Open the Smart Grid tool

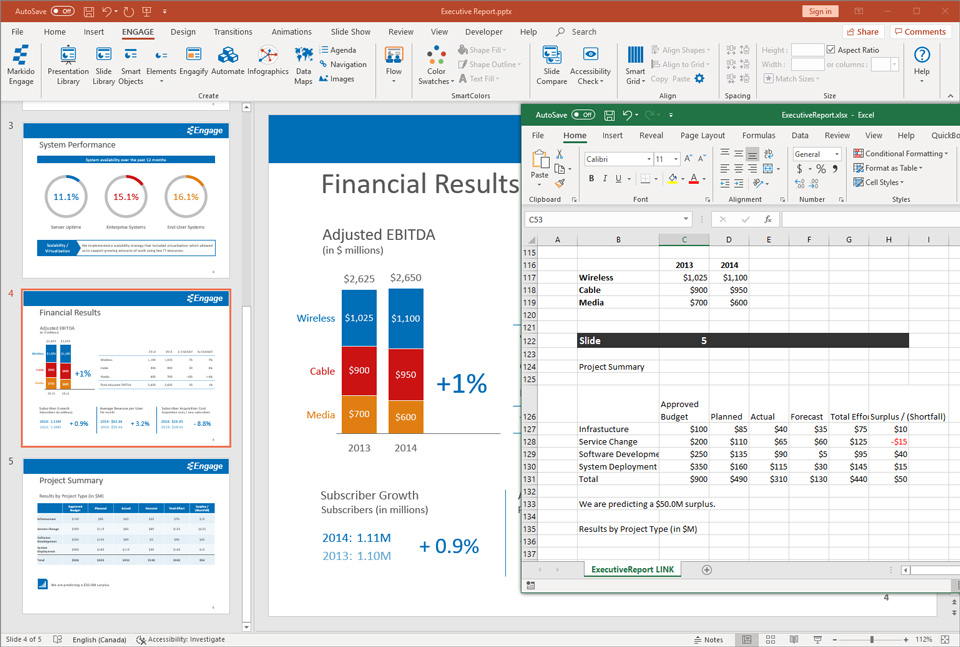click(636, 65)
